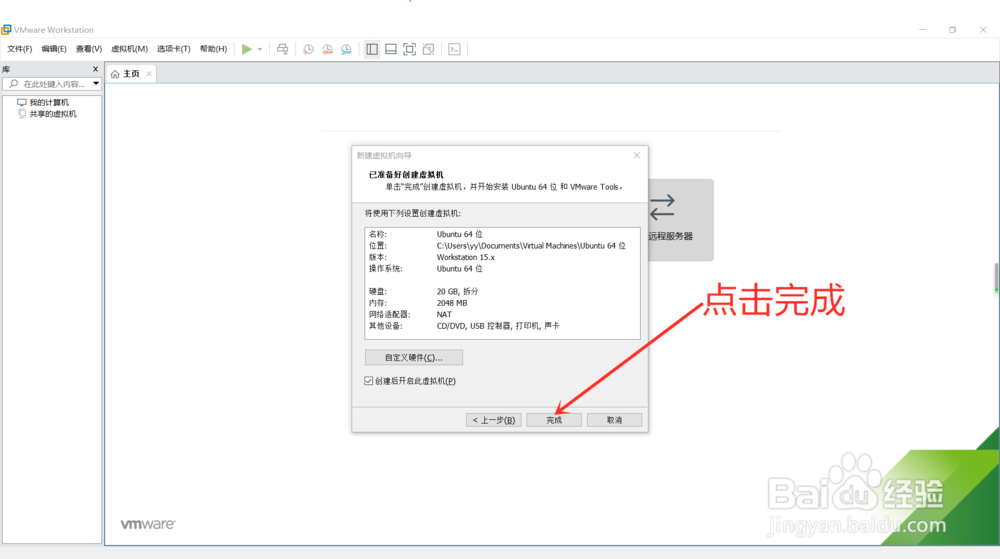Open the 帮助(H) menu
The image size is (1000, 559).
tap(213, 49)
